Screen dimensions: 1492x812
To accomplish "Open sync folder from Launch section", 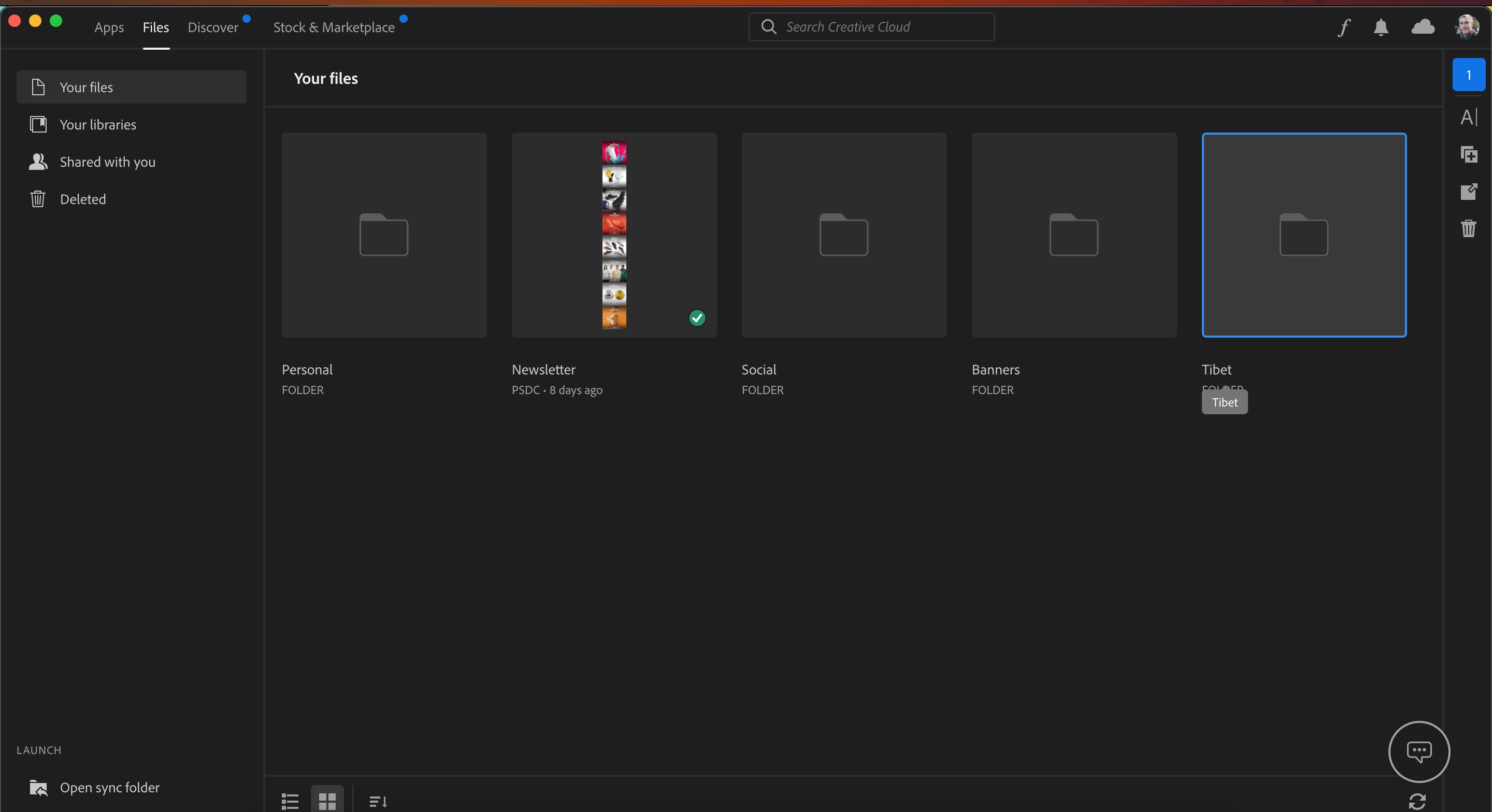I will [x=109, y=787].
